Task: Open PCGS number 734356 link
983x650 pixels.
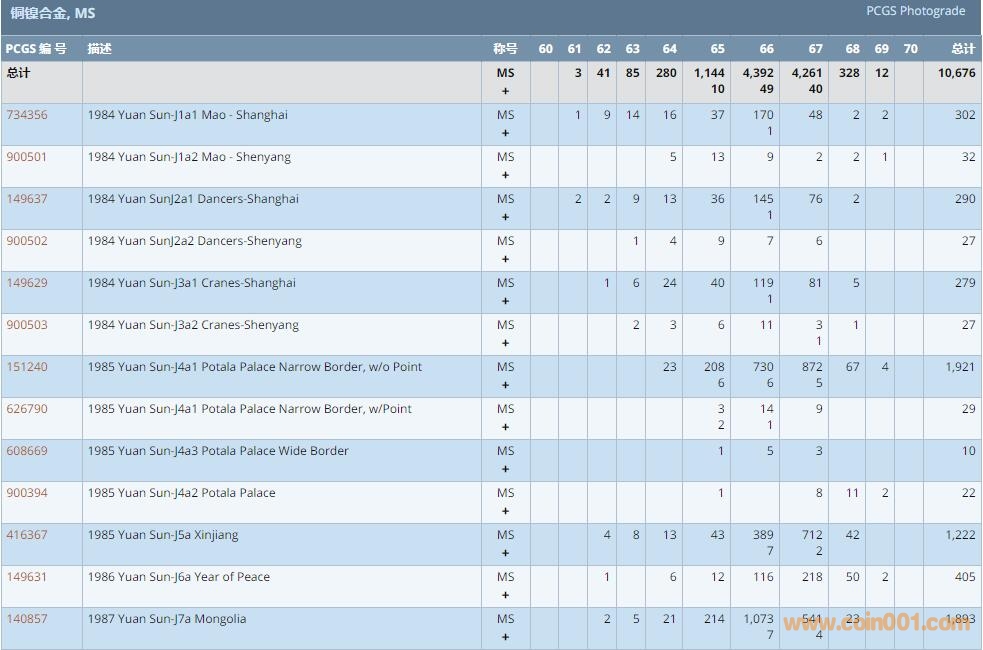Action: coord(27,115)
